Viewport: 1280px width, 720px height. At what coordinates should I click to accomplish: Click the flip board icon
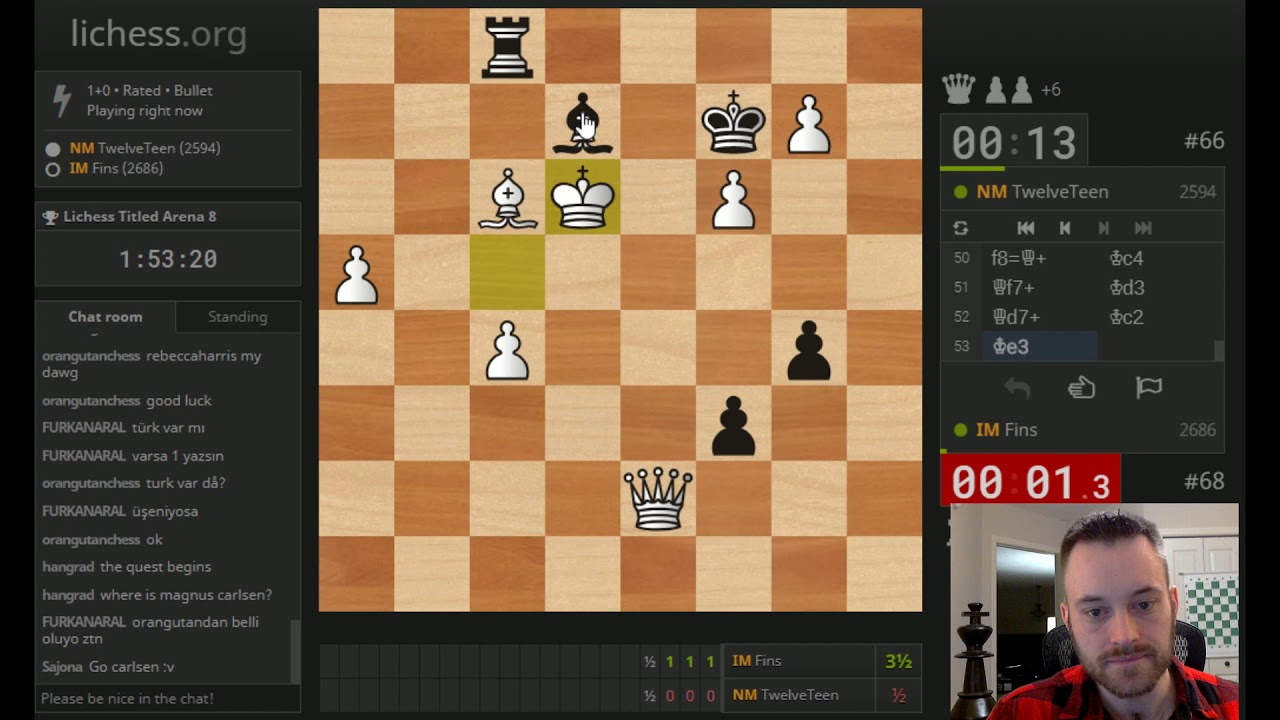click(x=960, y=228)
